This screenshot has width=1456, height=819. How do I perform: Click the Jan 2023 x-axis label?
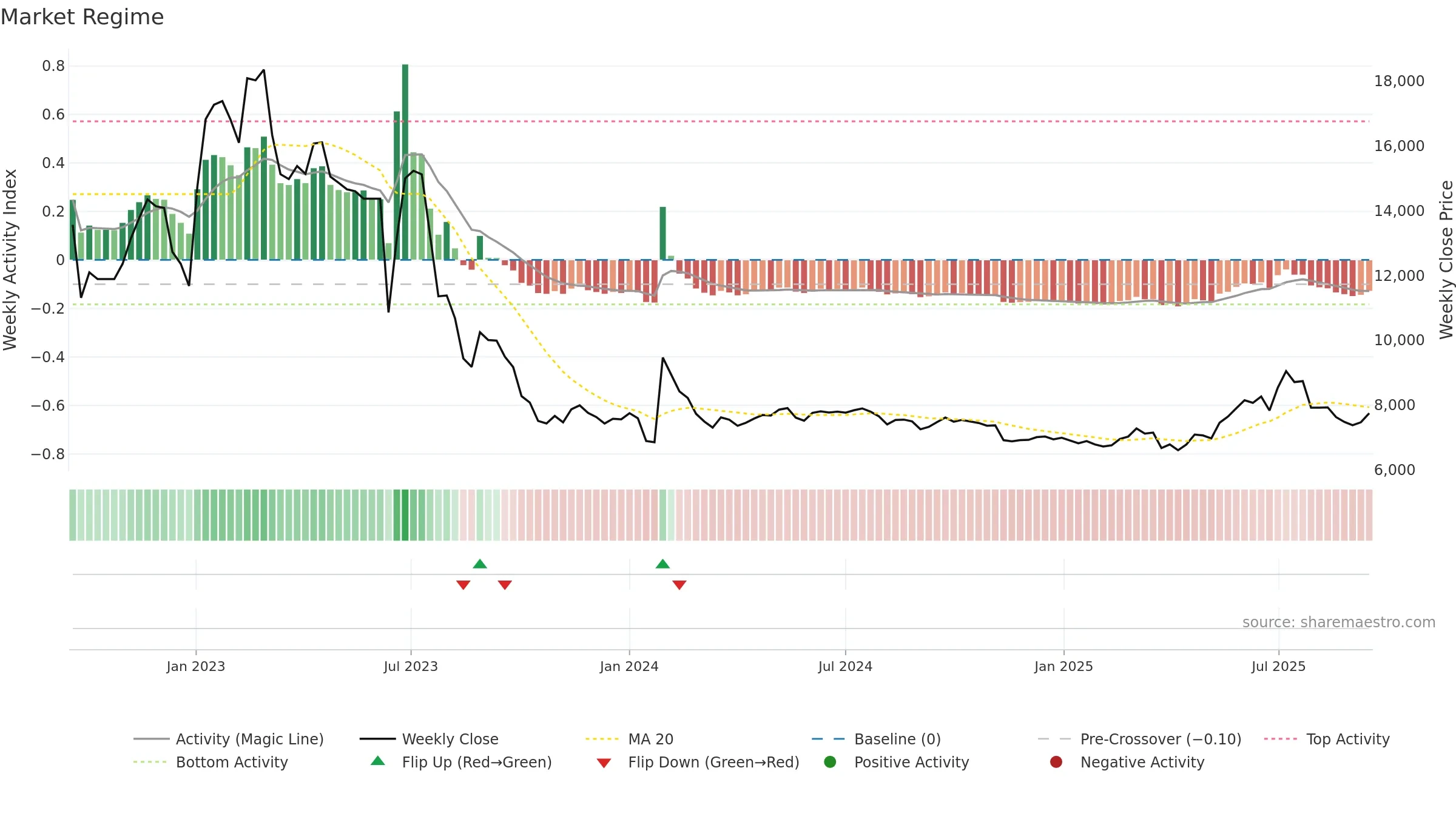(x=196, y=666)
